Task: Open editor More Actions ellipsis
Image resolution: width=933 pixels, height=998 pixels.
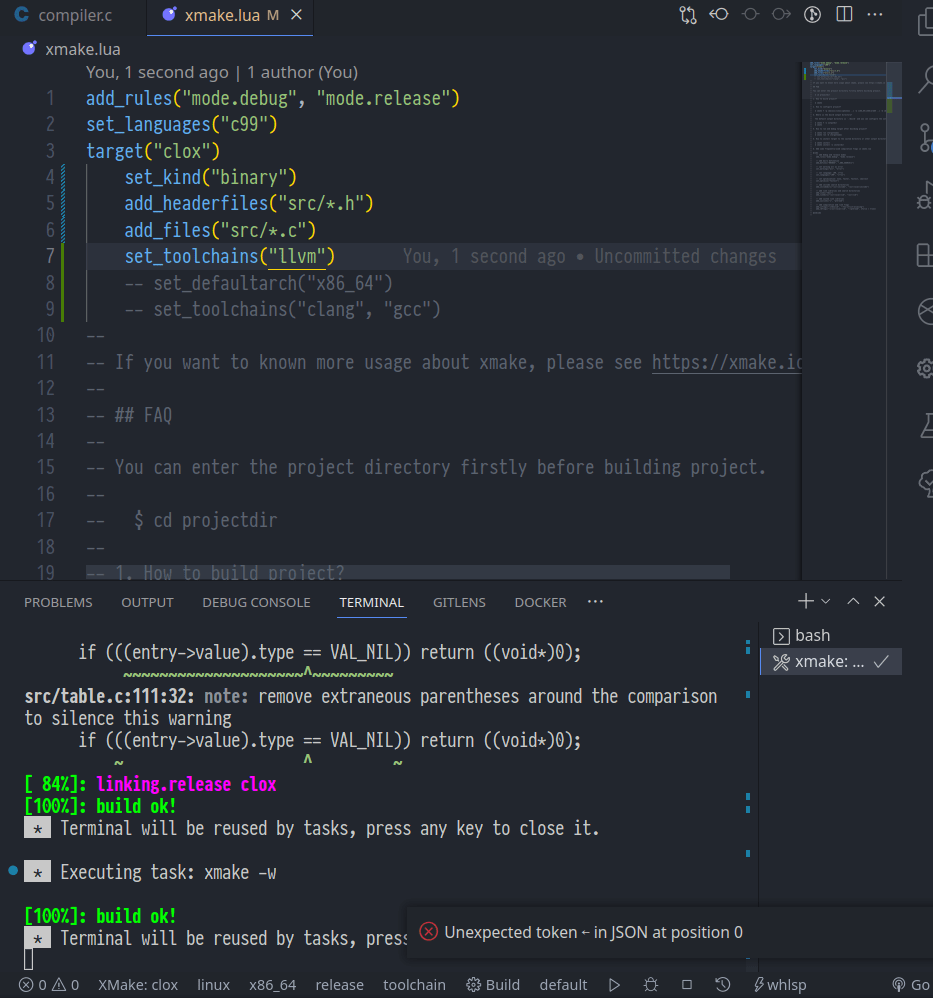Action: click(875, 15)
